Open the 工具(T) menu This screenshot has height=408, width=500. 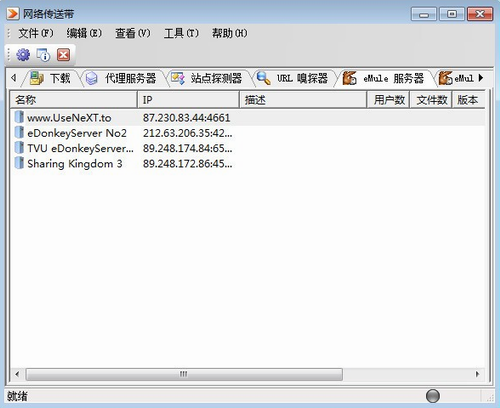(181, 33)
